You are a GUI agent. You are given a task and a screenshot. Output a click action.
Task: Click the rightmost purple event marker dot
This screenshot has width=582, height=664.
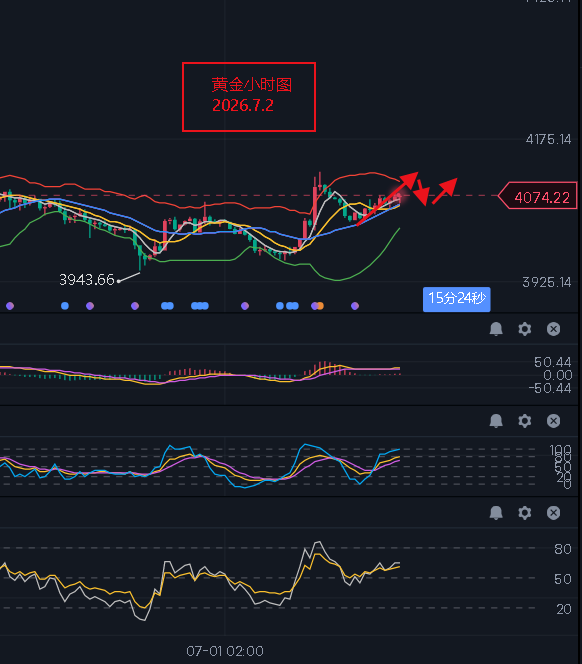pyautogui.click(x=355, y=306)
